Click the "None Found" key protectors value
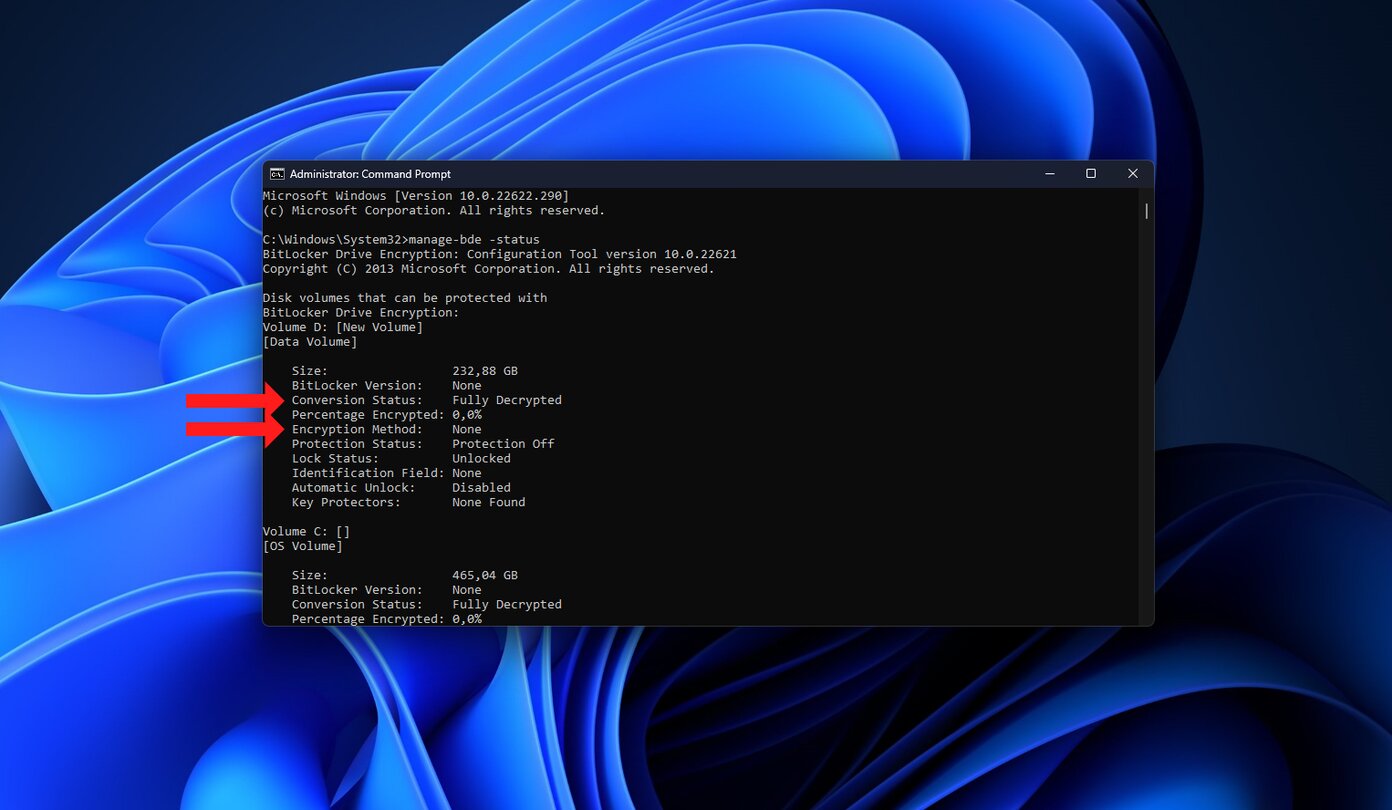 [488, 503]
